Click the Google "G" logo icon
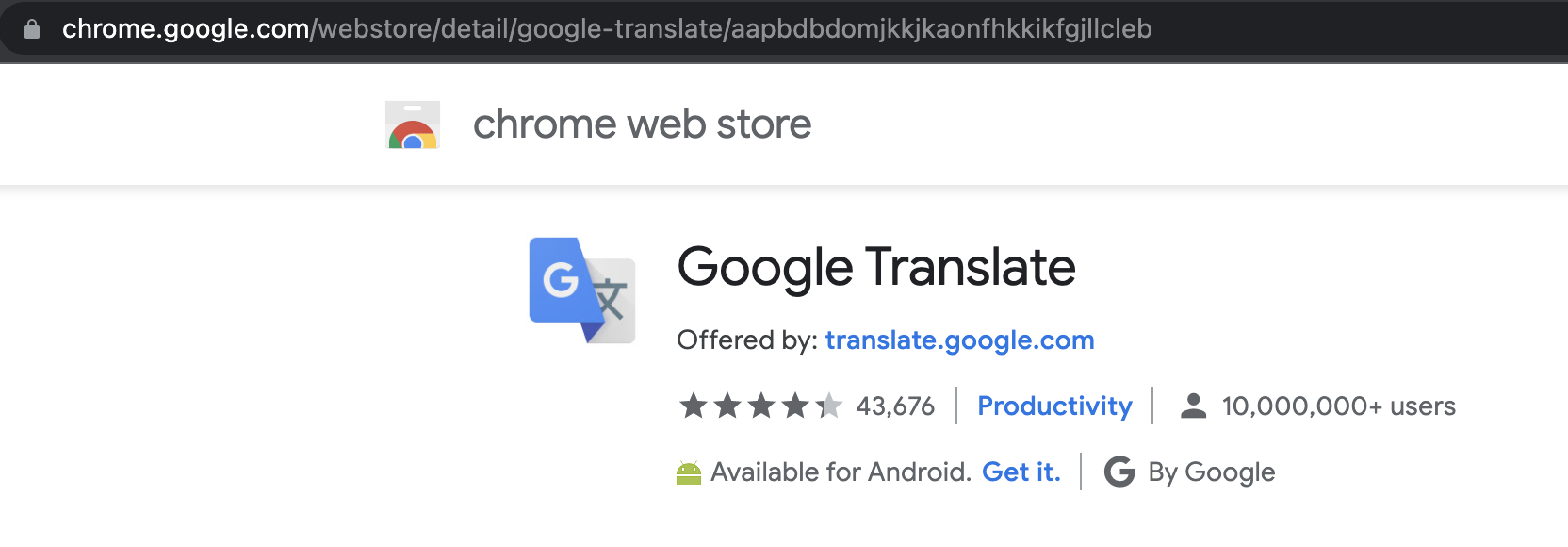Image resolution: width=1568 pixels, height=547 pixels. tap(1119, 472)
